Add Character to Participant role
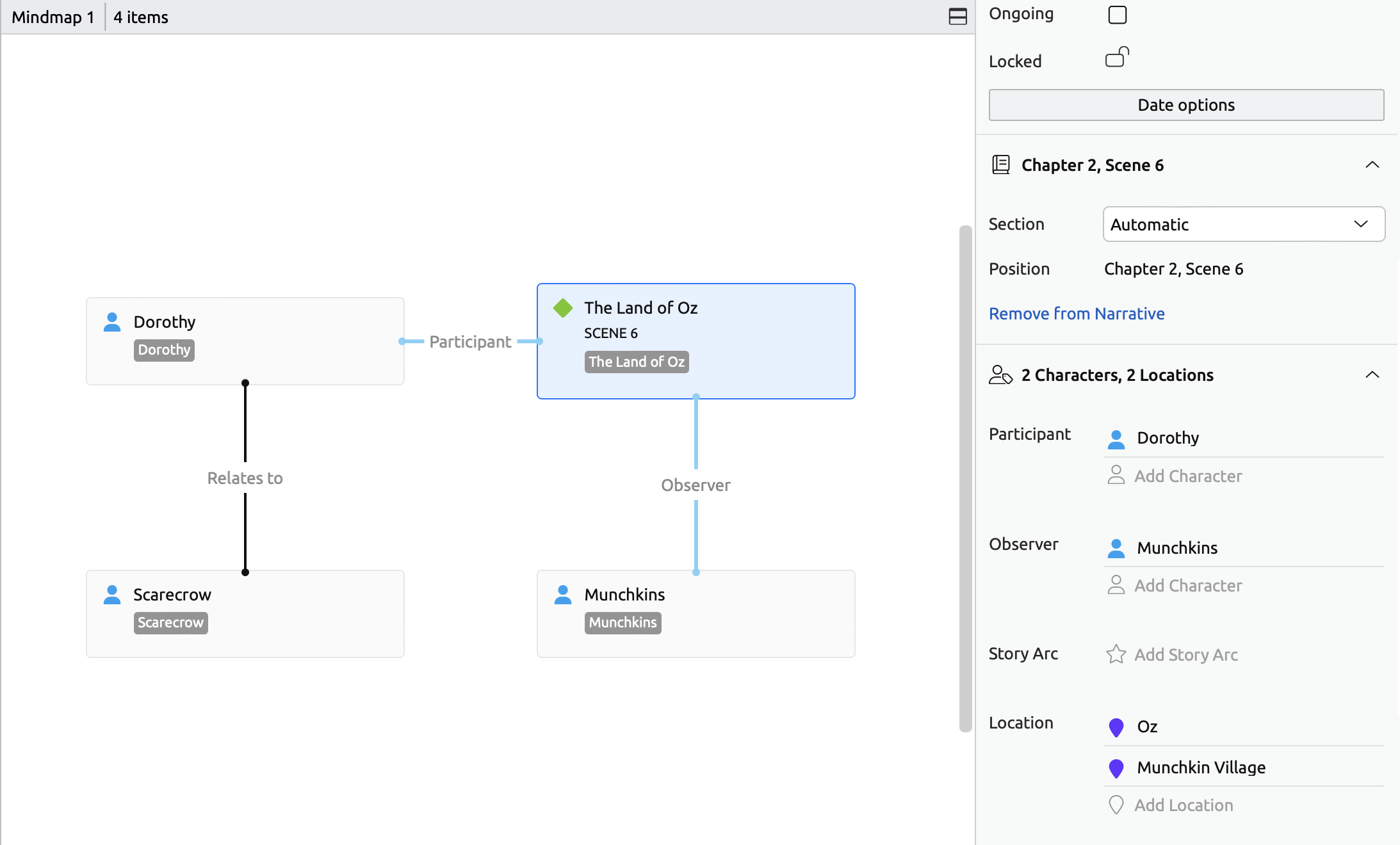The image size is (1400, 845). tap(1188, 476)
